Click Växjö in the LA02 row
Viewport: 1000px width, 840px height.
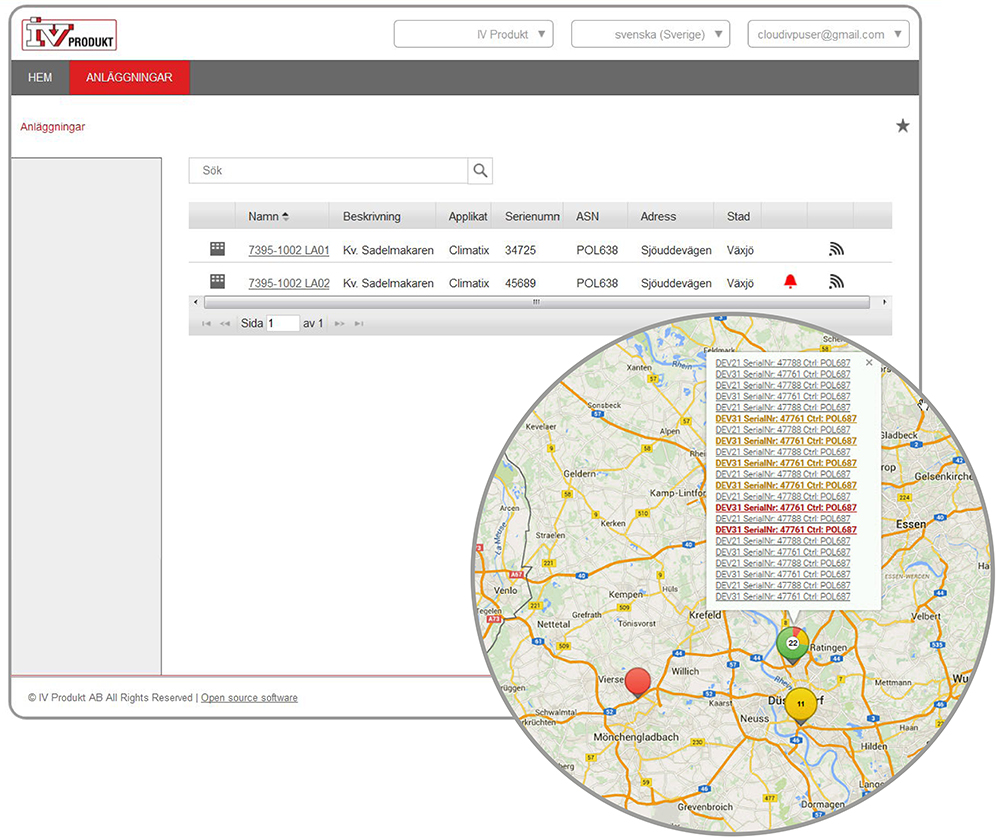click(x=740, y=283)
